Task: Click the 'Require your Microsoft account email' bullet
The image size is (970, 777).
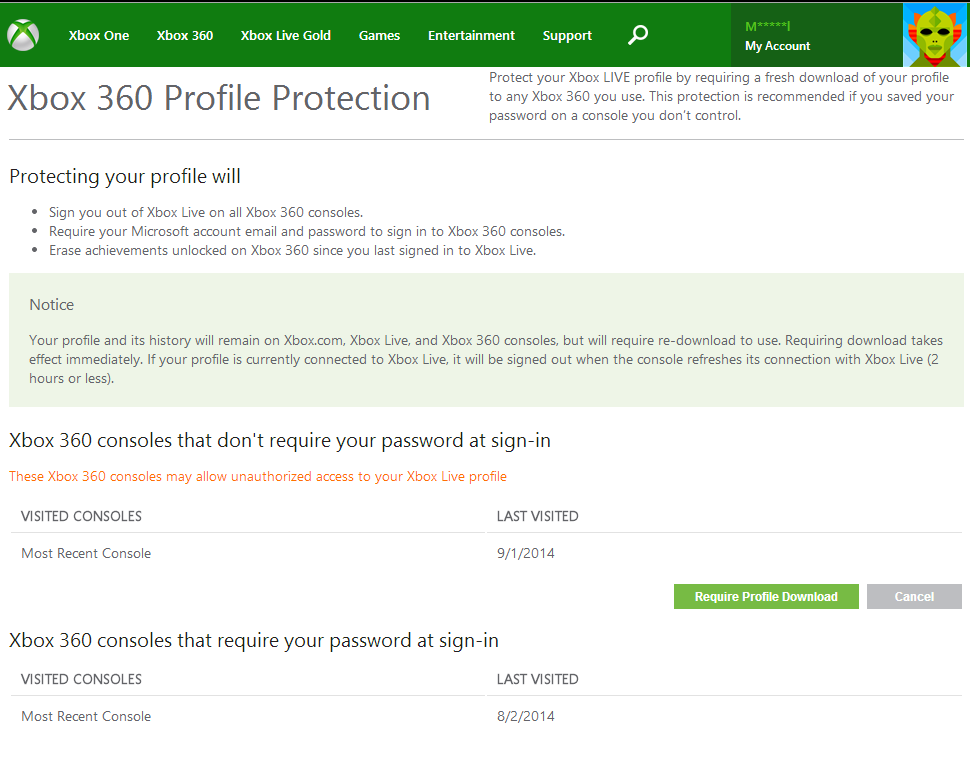Action: [307, 231]
